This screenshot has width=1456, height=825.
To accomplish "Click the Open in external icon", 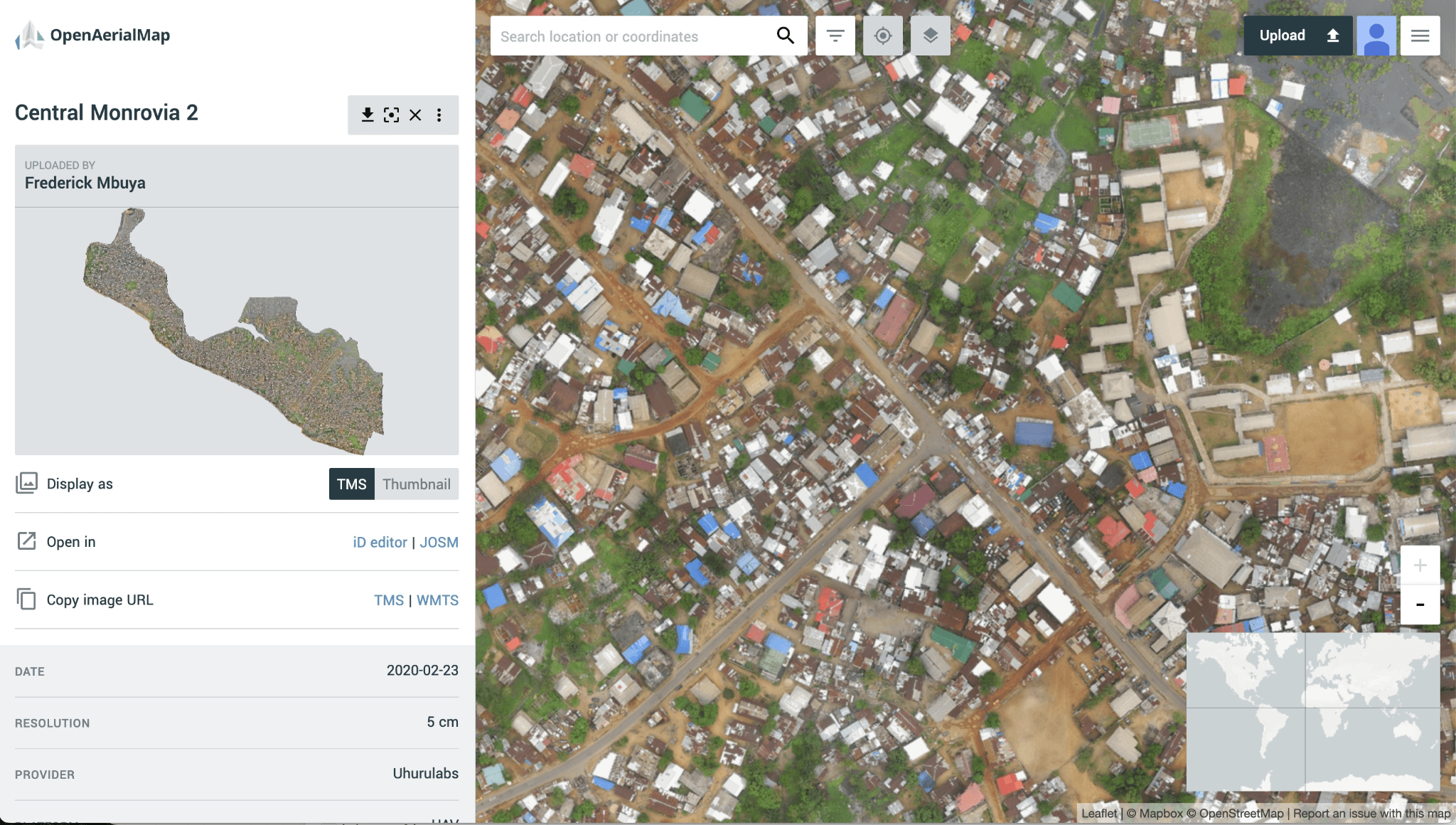I will [x=26, y=541].
